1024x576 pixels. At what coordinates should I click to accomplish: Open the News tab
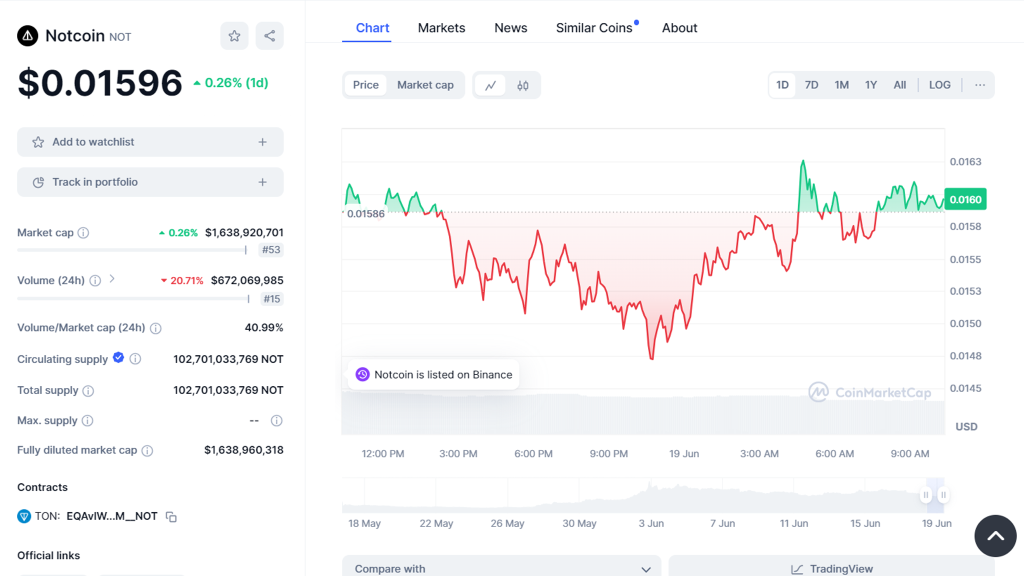coord(511,28)
